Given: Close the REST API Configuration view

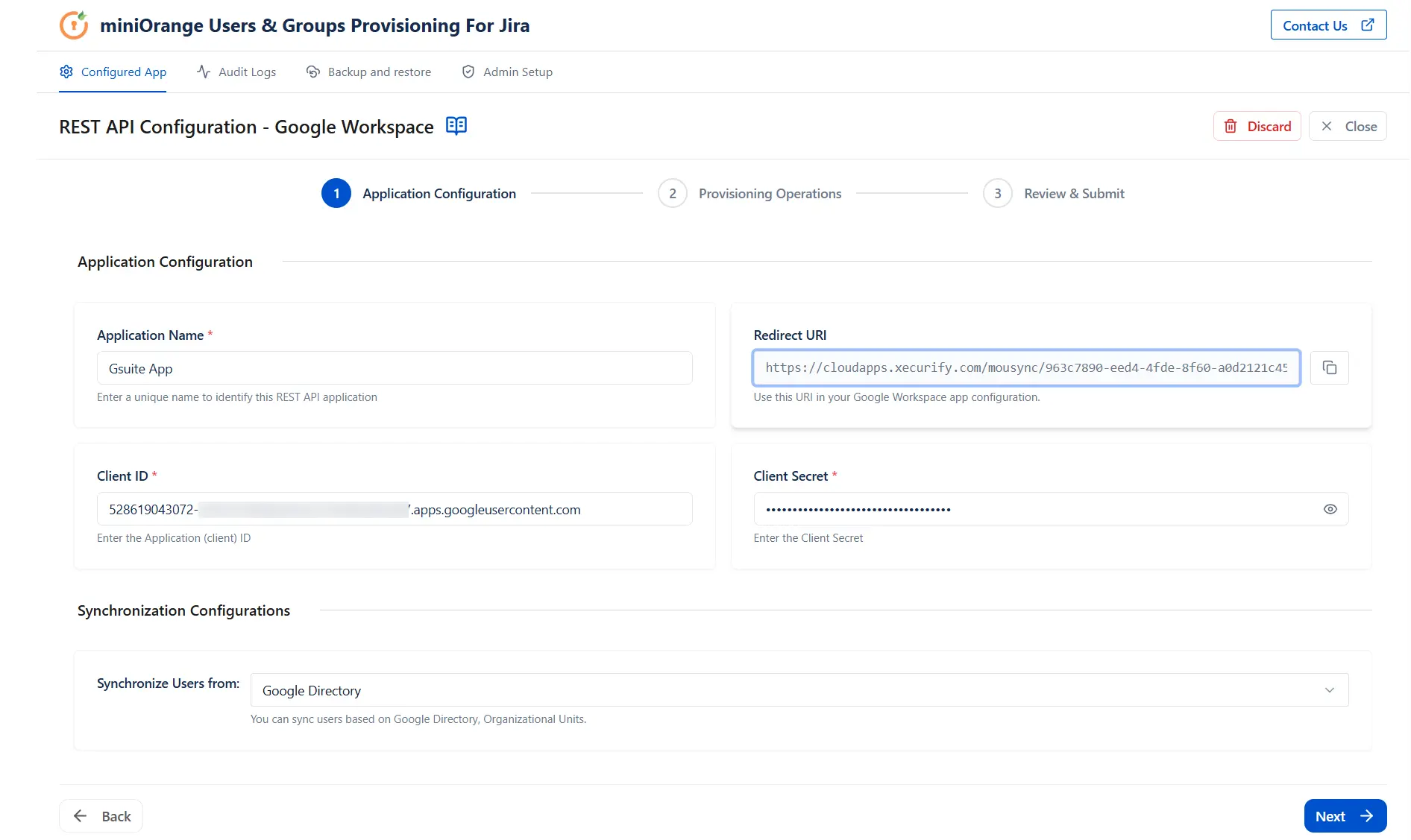Looking at the screenshot, I should click(x=1348, y=126).
